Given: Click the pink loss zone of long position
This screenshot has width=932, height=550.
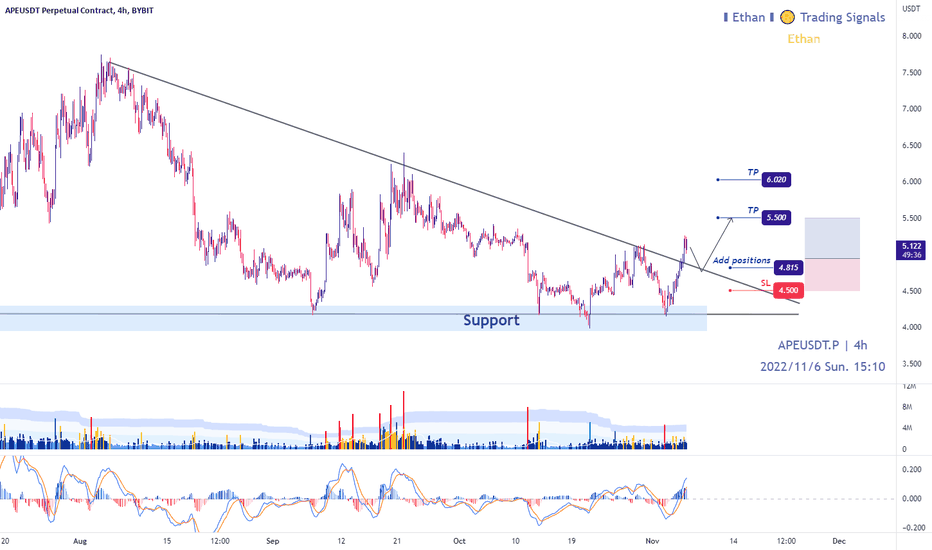Looking at the screenshot, I should (x=832, y=275).
